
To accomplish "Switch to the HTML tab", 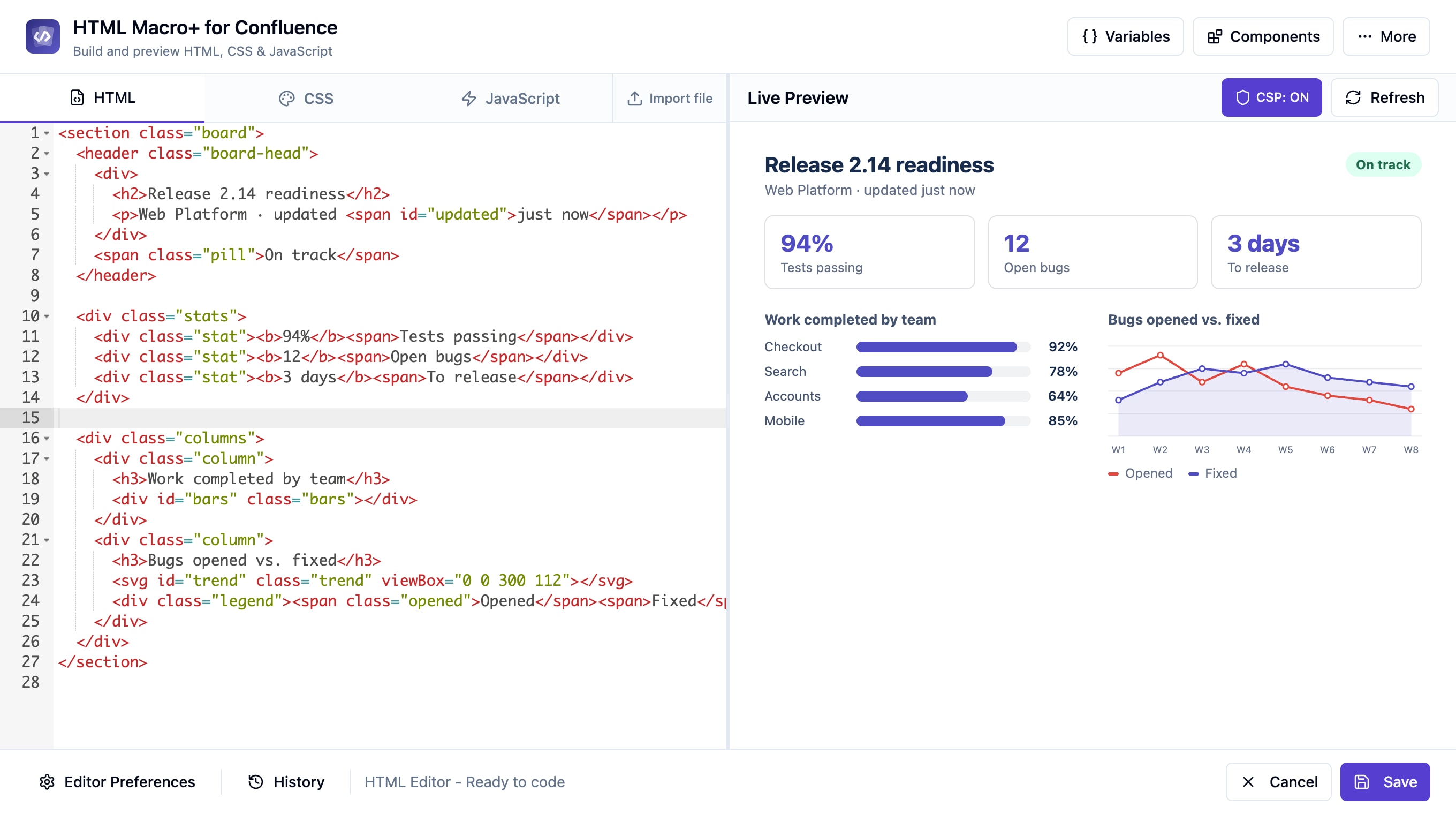I will coord(102,98).
